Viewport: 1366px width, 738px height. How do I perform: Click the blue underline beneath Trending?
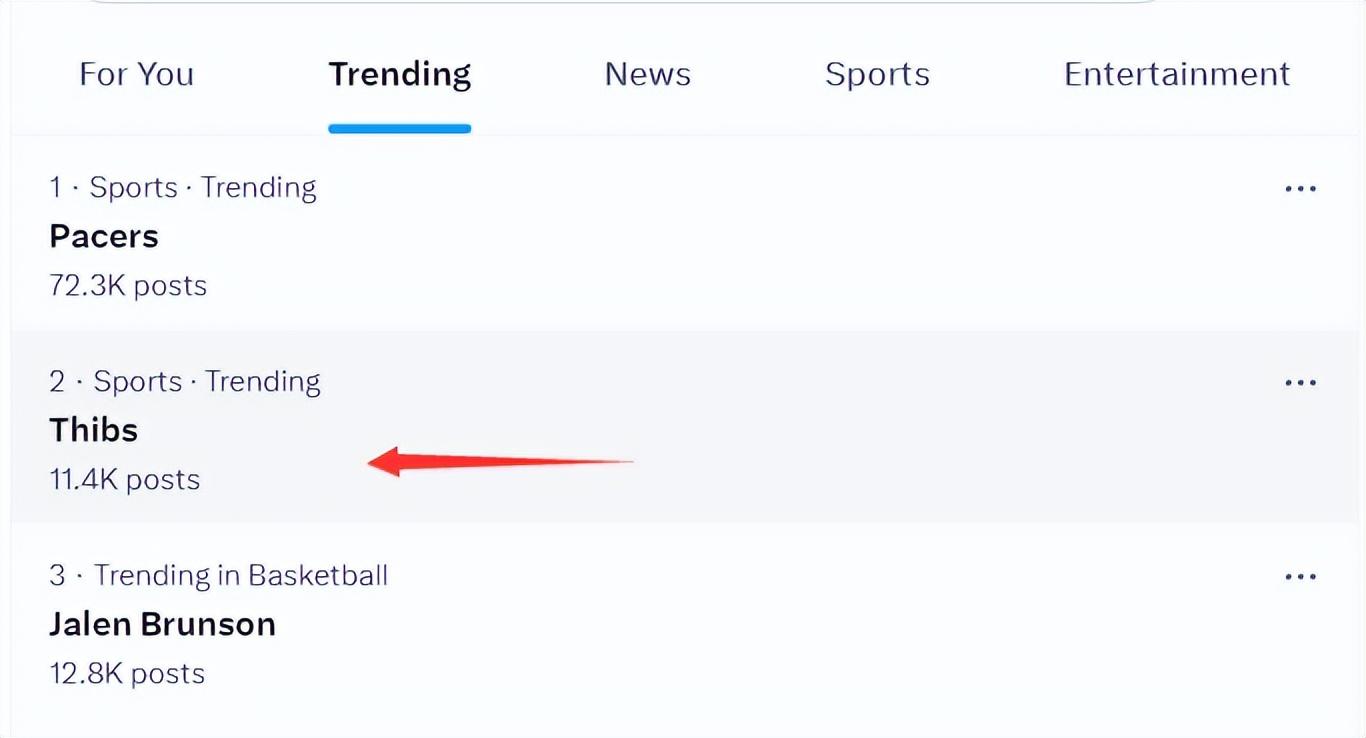(x=399, y=128)
